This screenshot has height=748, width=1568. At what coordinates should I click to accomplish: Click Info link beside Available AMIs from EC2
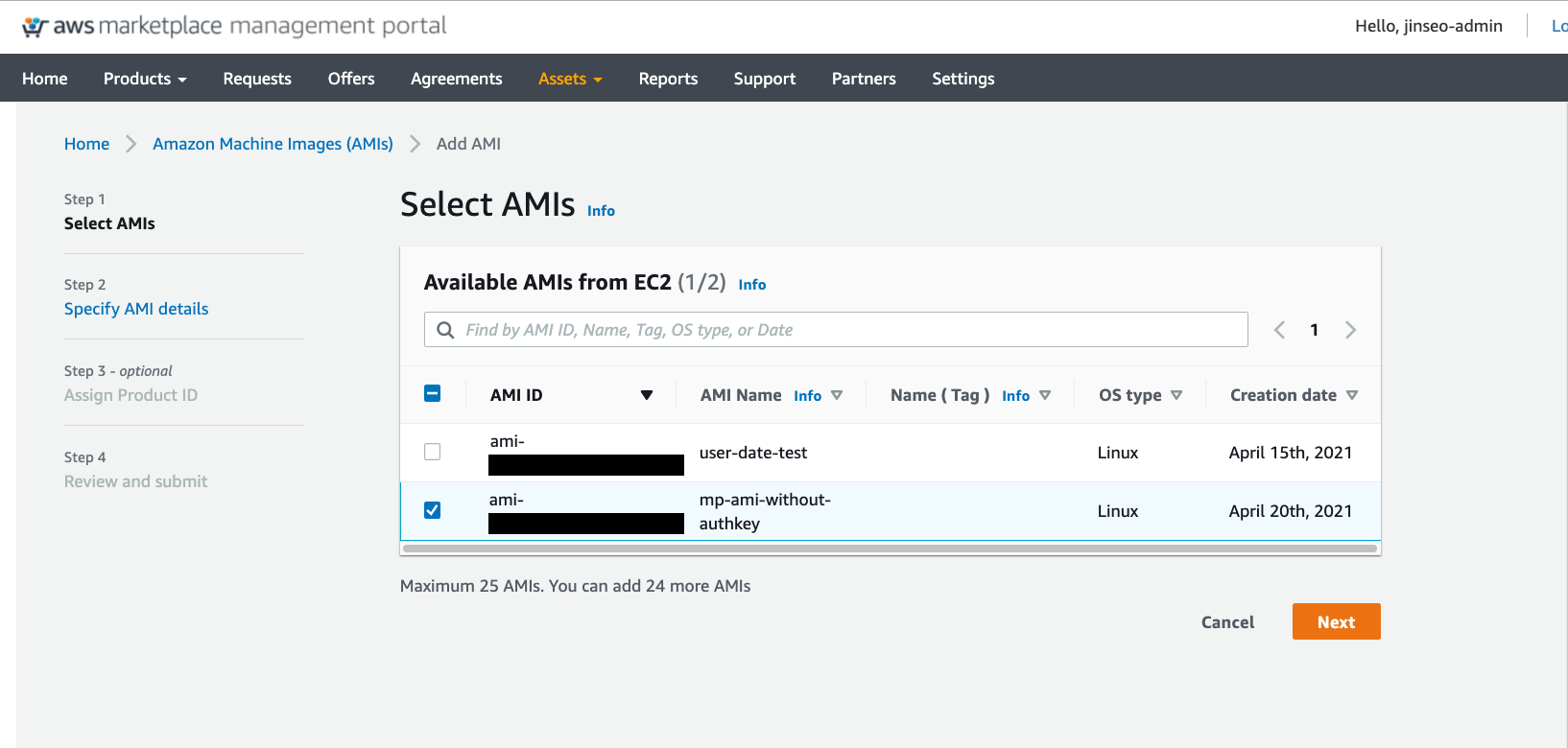(x=752, y=285)
